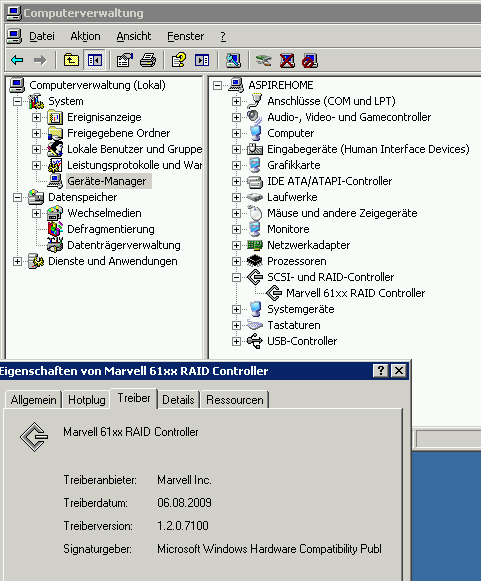
Task: Open the Ansicht menu
Action: [134, 36]
